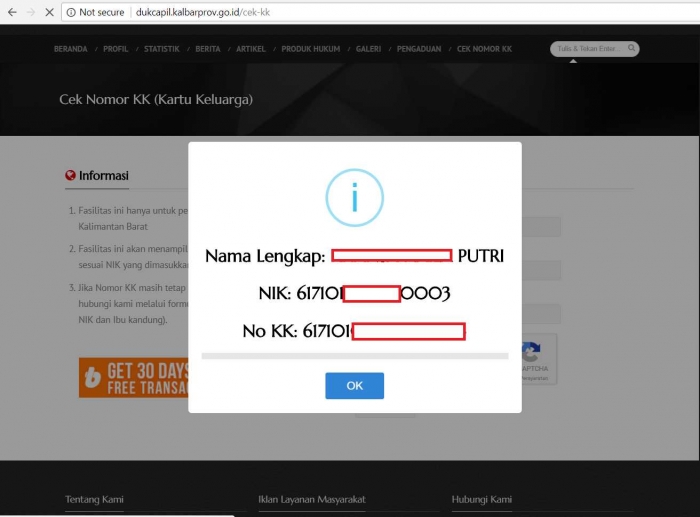The image size is (700, 517).
Task: Click the search magnifier icon in navigation
Action: tap(632, 49)
